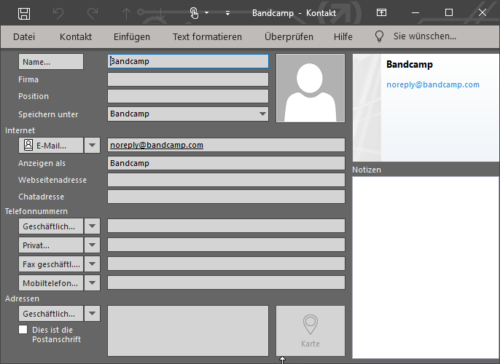Click the Position input field
The width and height of the screenshot is (500, 364).
coord(188,96)
